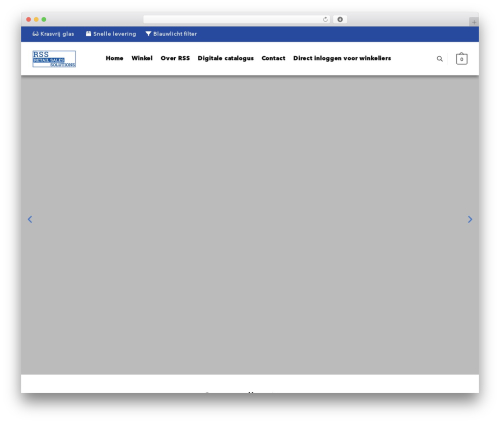Screen dimensions: 500x423
Task: Minimize the window with yellow button
Action: [36, 19]
